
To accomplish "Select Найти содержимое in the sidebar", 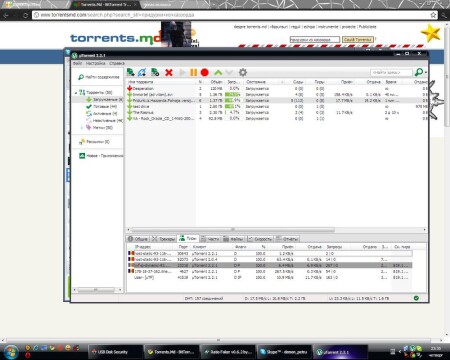I will [99, 77].
